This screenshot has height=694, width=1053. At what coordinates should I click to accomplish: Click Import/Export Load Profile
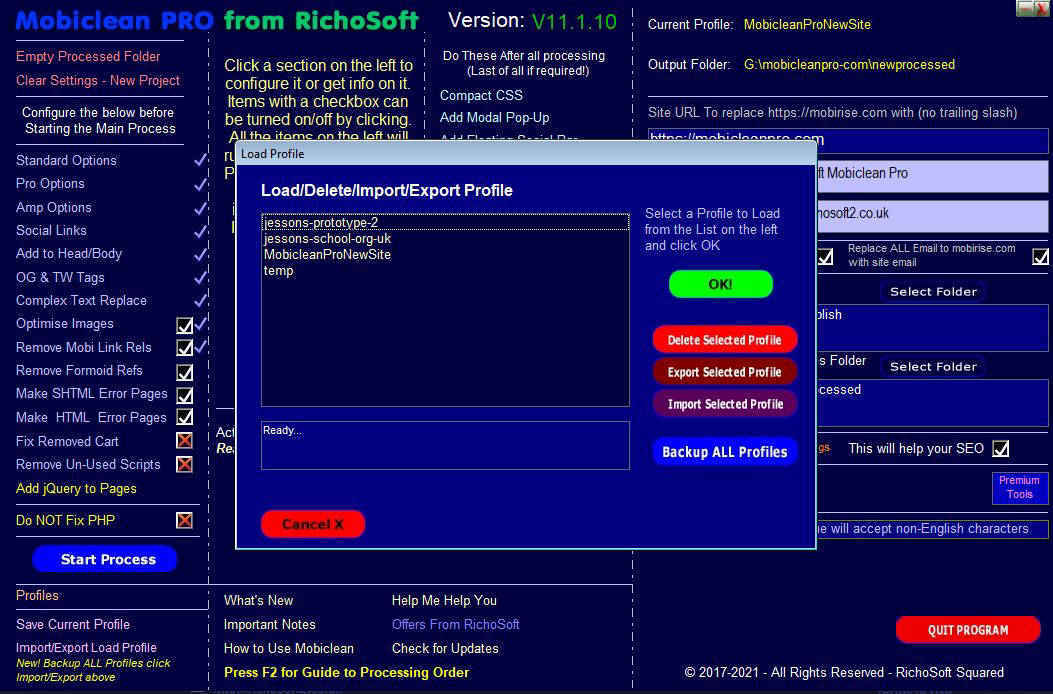pyautogui.click(x=87, y=648)
